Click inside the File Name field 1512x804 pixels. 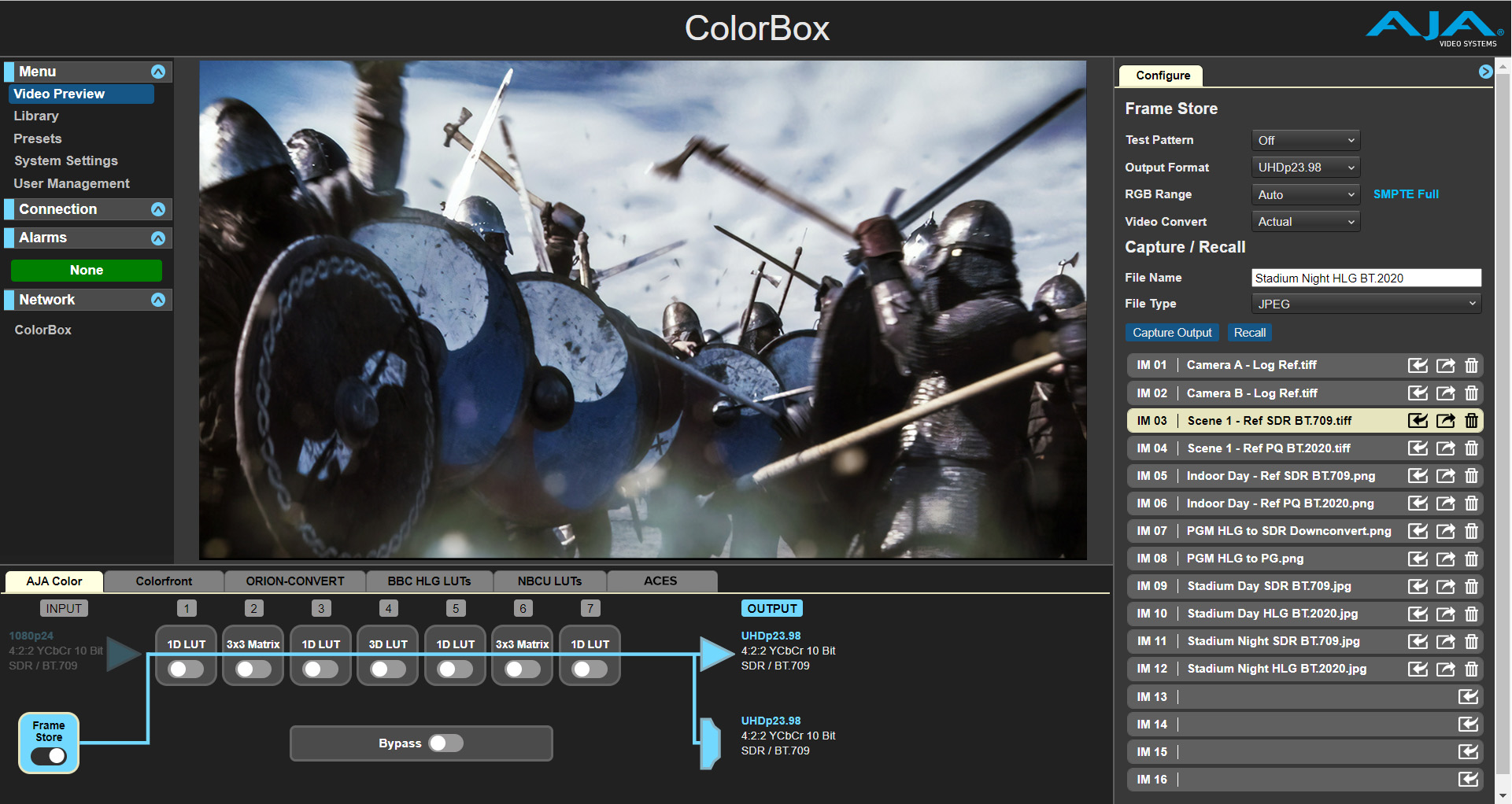coord(1366,278)
